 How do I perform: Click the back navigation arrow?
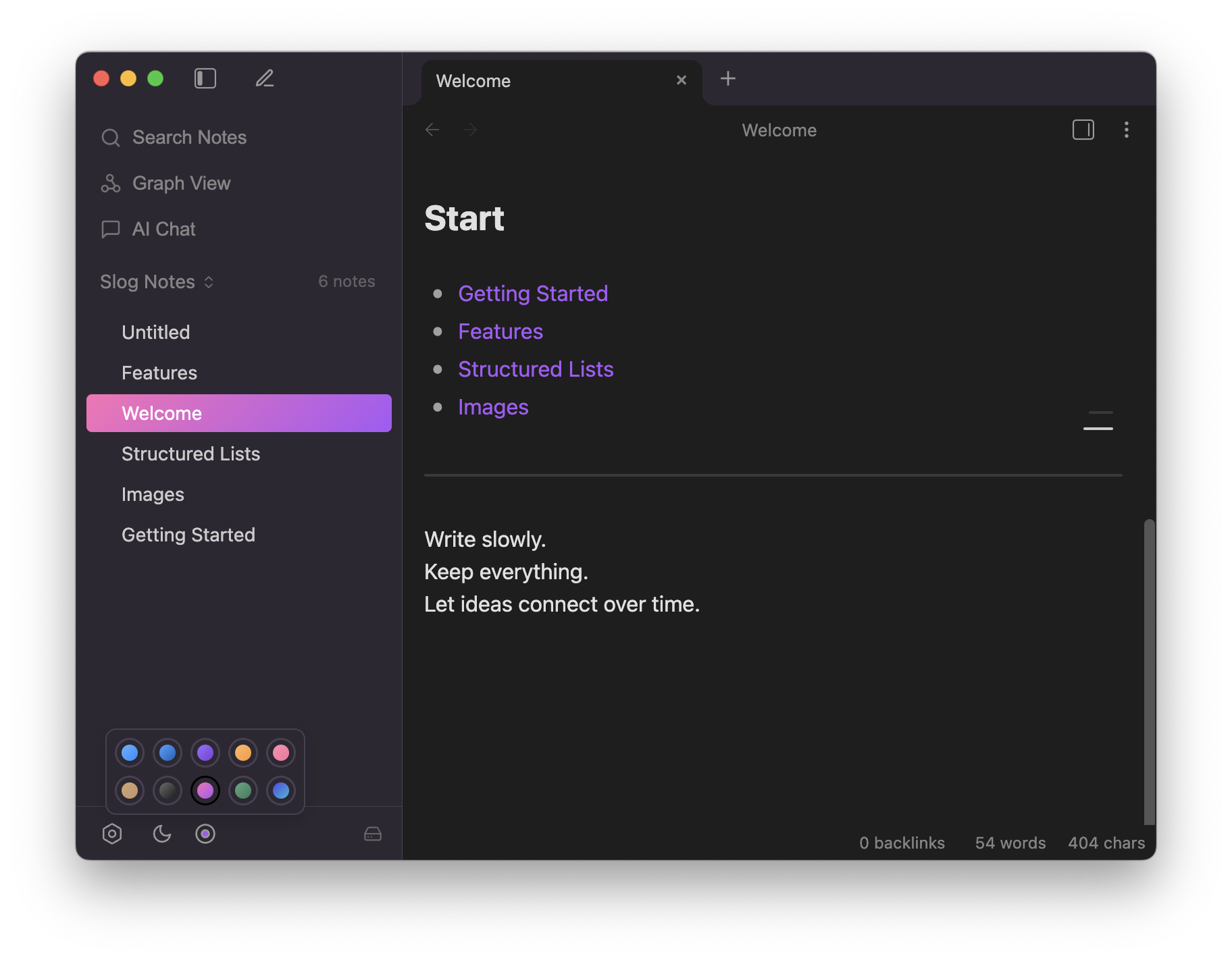tap(432, 130)
